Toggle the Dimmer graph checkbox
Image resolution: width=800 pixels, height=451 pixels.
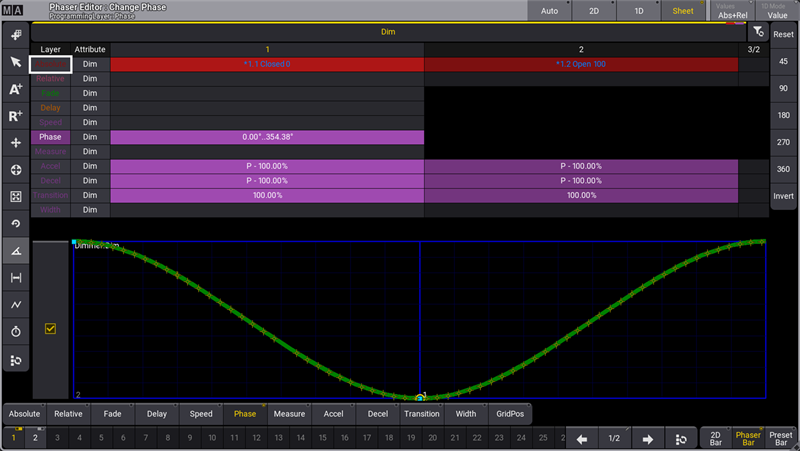pos(50,328)
